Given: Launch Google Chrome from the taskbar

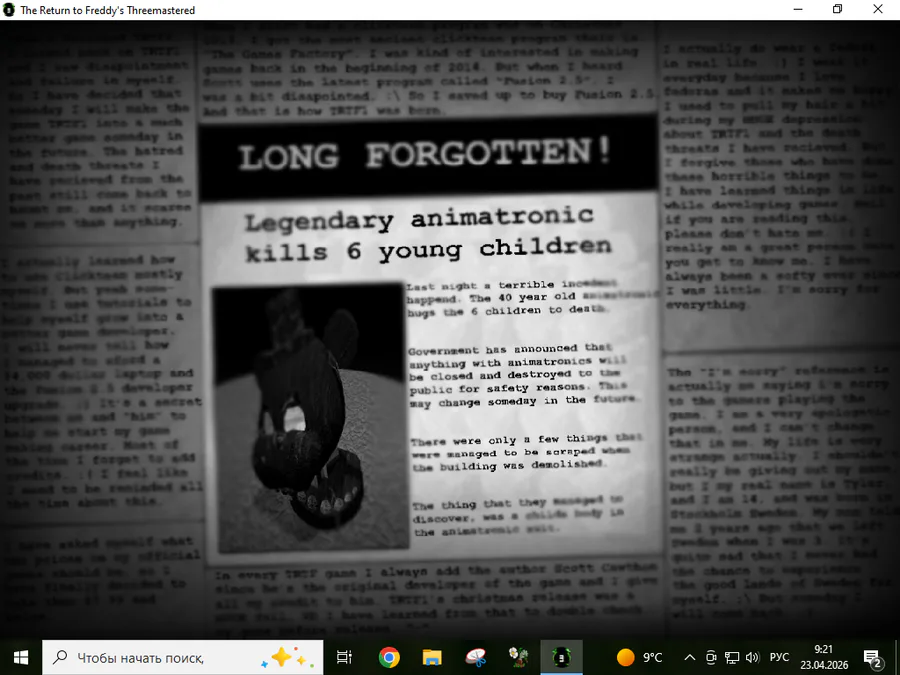Looking at the screenshot, I should (389, 657).
